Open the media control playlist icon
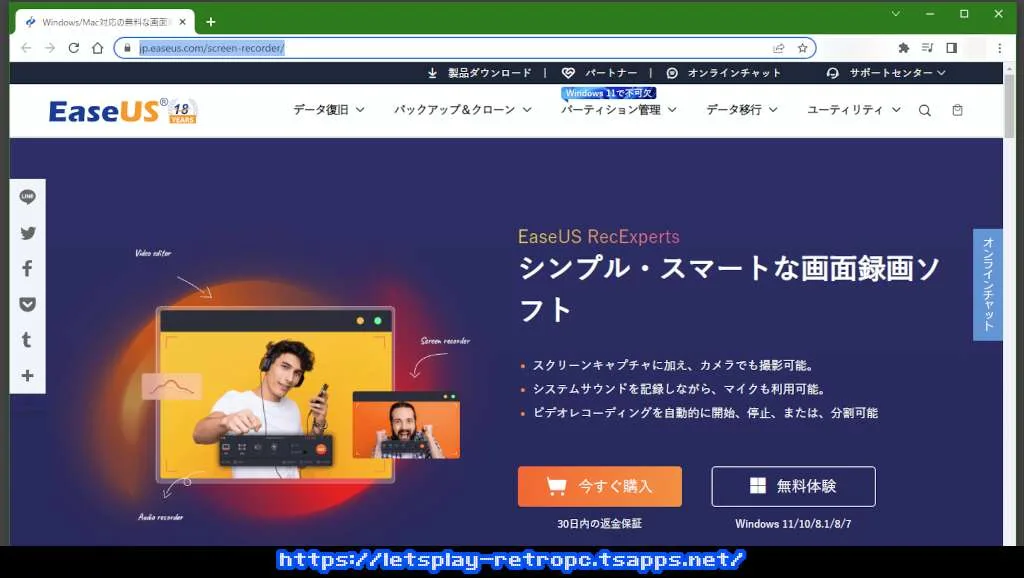 (927, 48)
